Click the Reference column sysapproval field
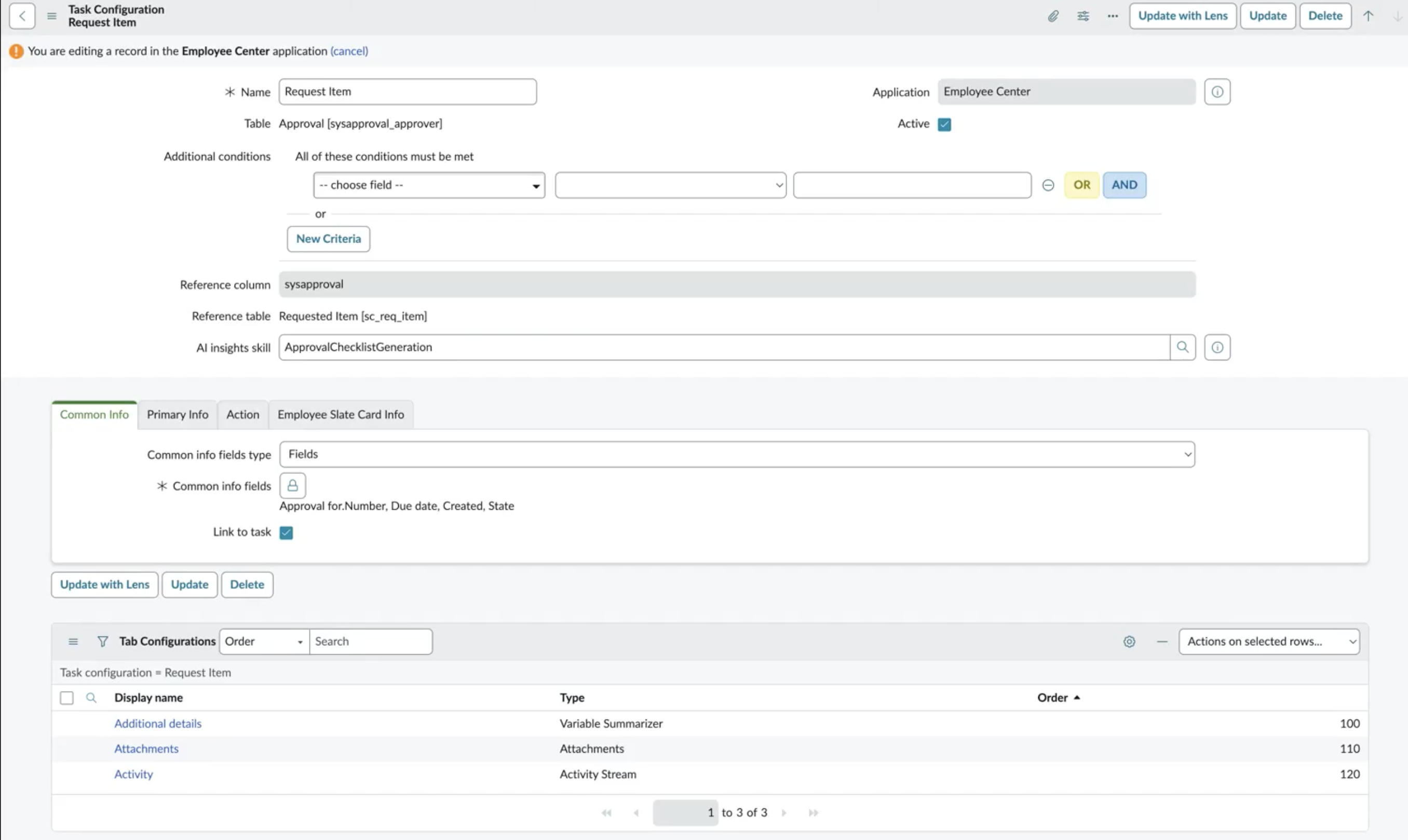The width and height of the screenshot is (1408, 840). click(x=737, y=284)
